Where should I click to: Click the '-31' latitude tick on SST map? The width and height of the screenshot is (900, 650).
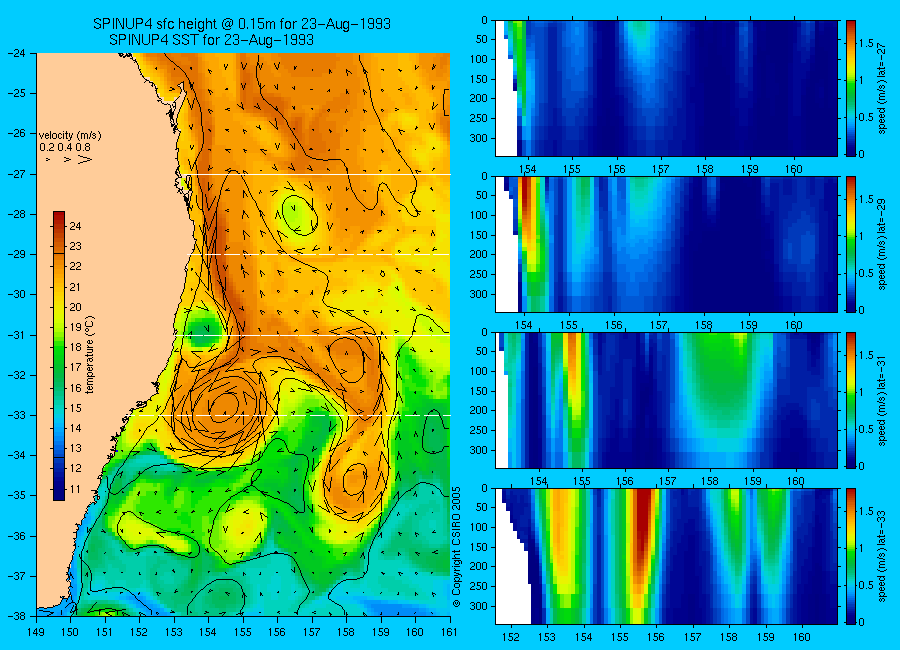[16, 335]
